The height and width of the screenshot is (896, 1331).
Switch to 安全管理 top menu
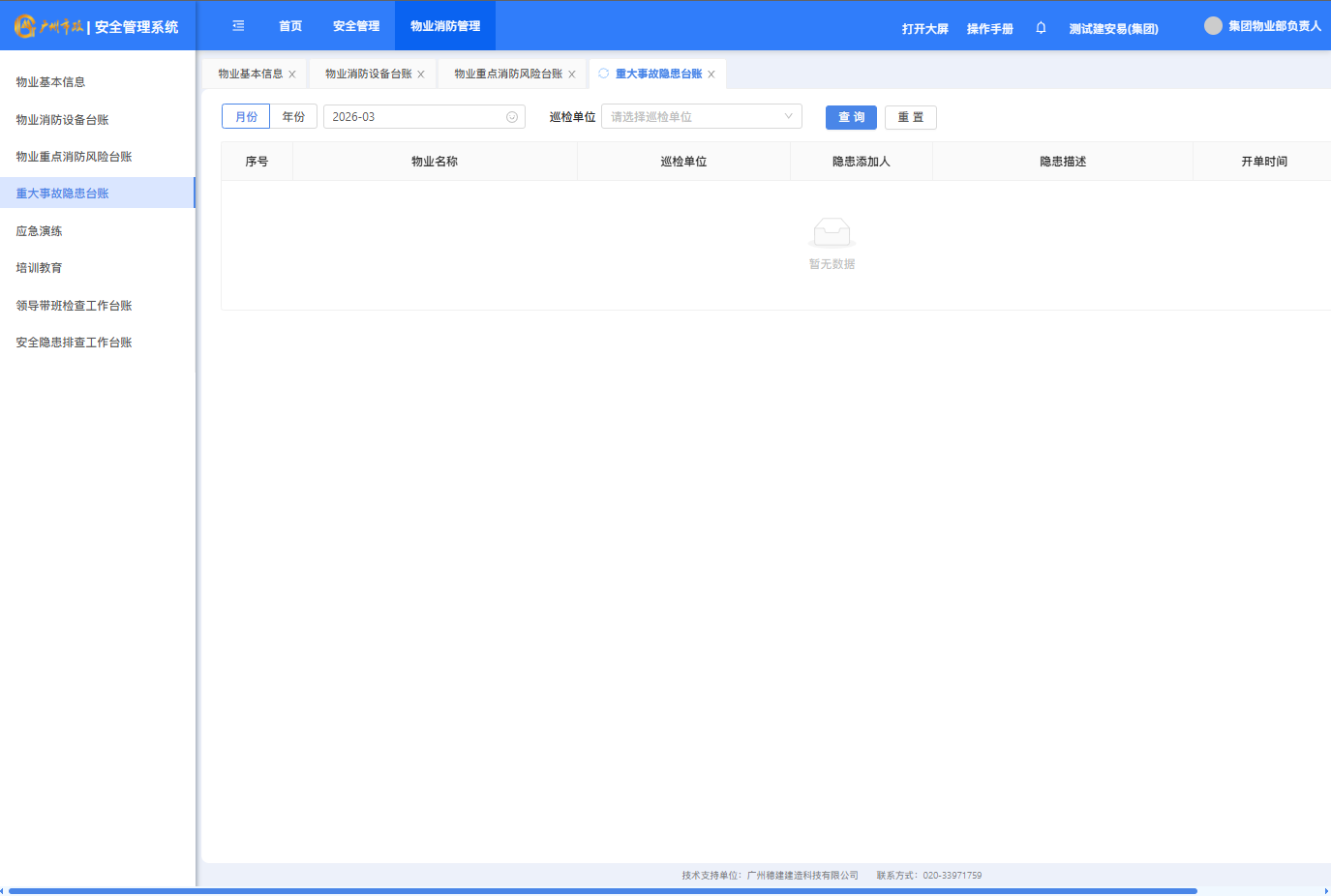point(356,26)
